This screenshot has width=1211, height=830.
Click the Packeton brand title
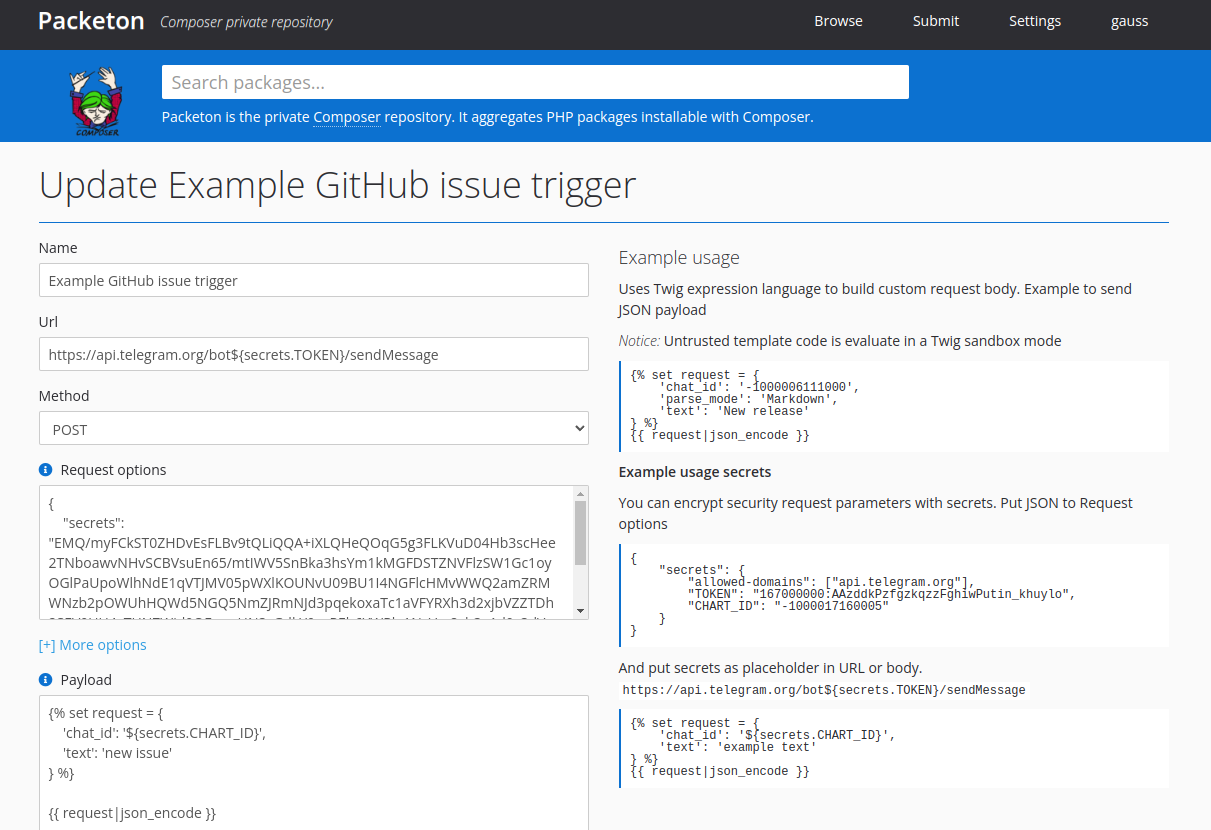pyautogui.click(x=91, y=21)
